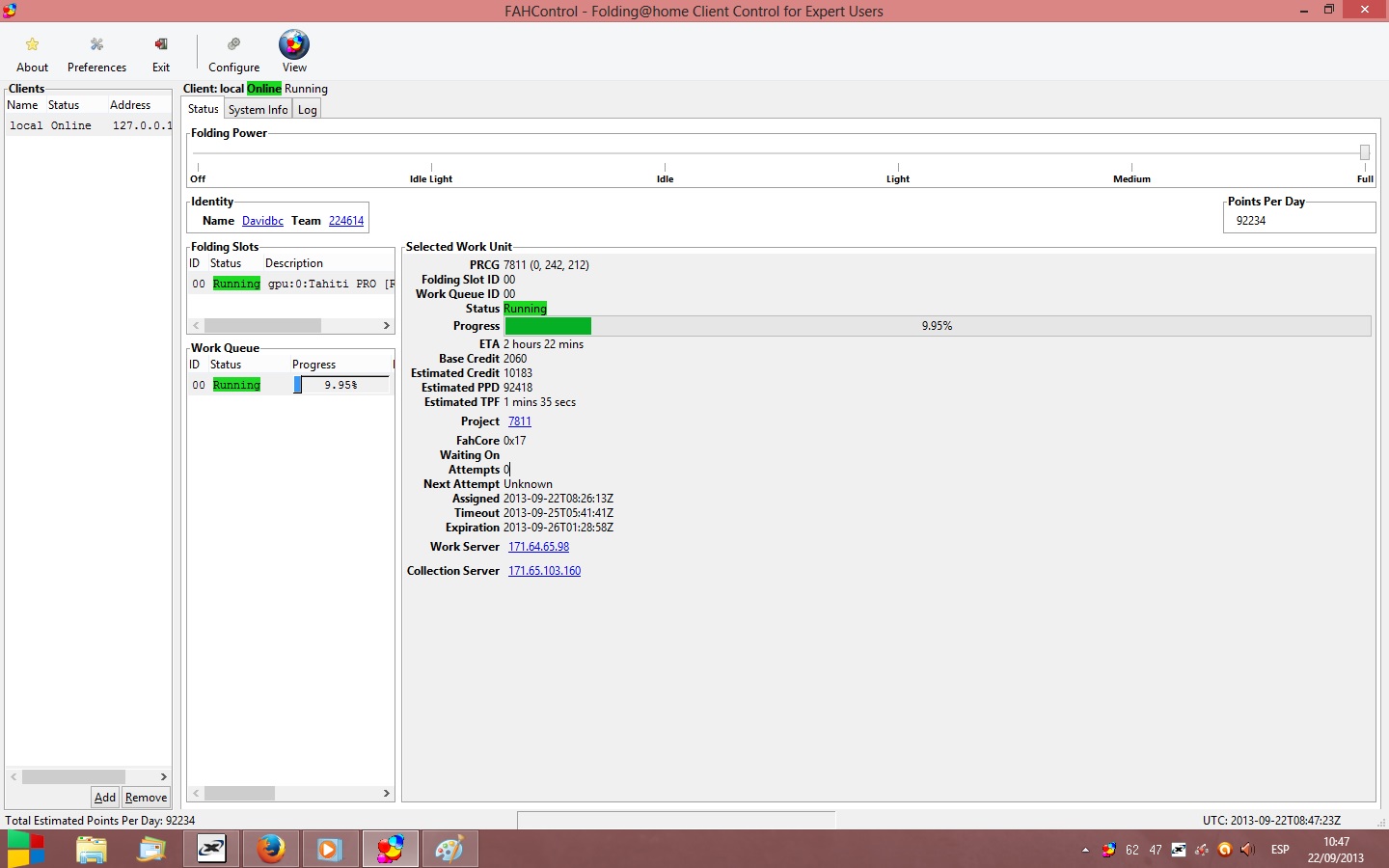Open the Log tab
This screenshot has height=868, width=1389.
coord(307,110)
